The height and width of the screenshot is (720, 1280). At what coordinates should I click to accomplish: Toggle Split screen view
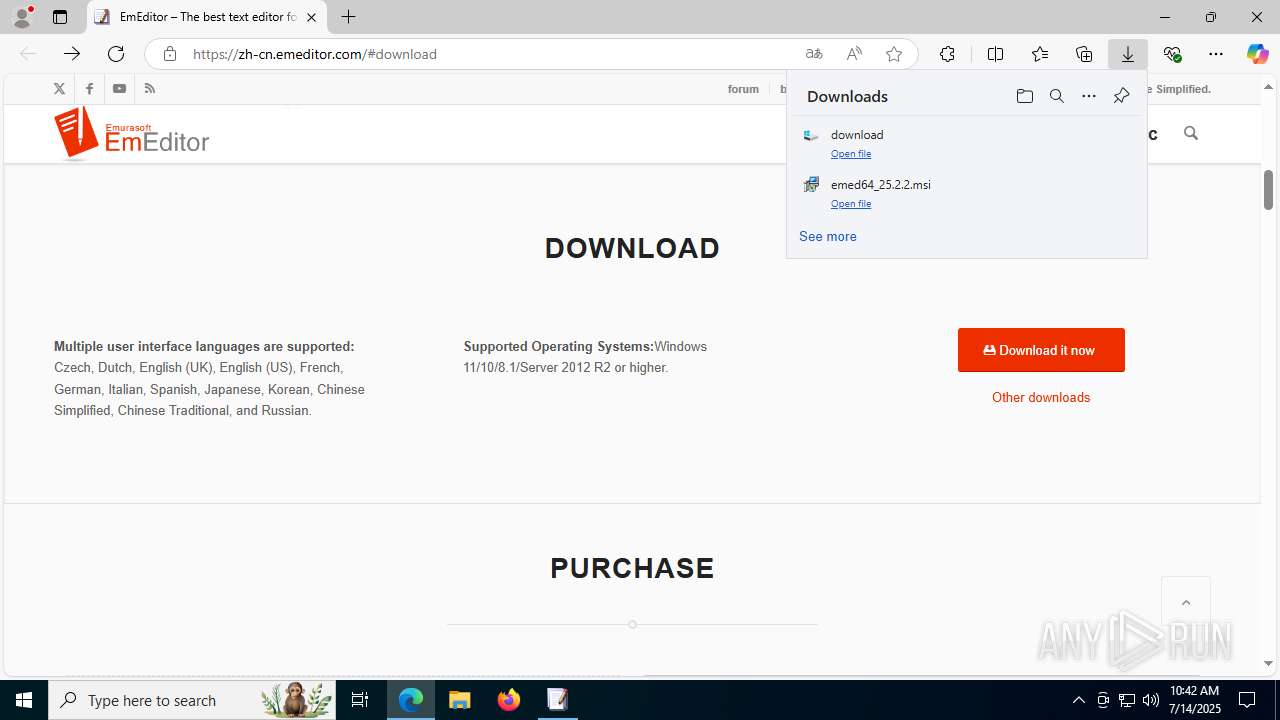coord(995,54)
